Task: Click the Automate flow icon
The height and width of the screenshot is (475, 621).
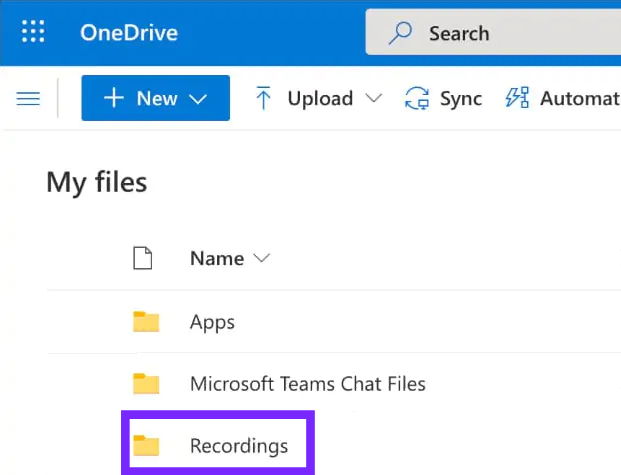Action: tap(517, 98)
